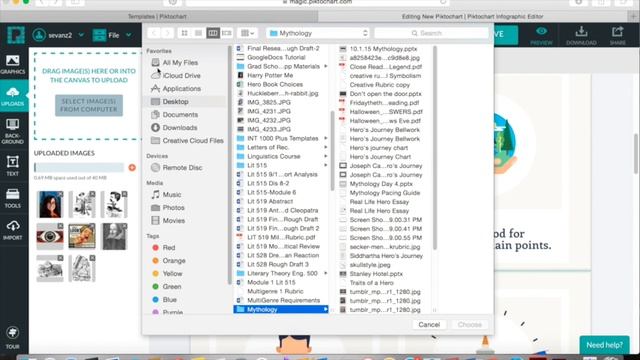The height and width of the screenshot is (360, 640).
Task: Start the Tour from sidebar
Action: pos(13,338)
